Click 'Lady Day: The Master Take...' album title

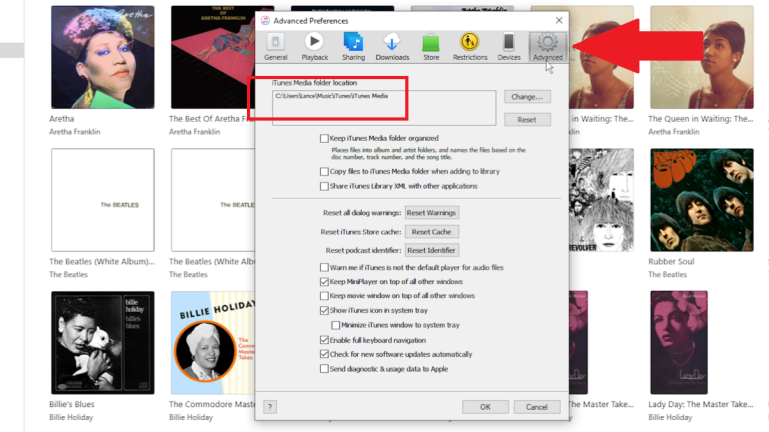(701, 404)
